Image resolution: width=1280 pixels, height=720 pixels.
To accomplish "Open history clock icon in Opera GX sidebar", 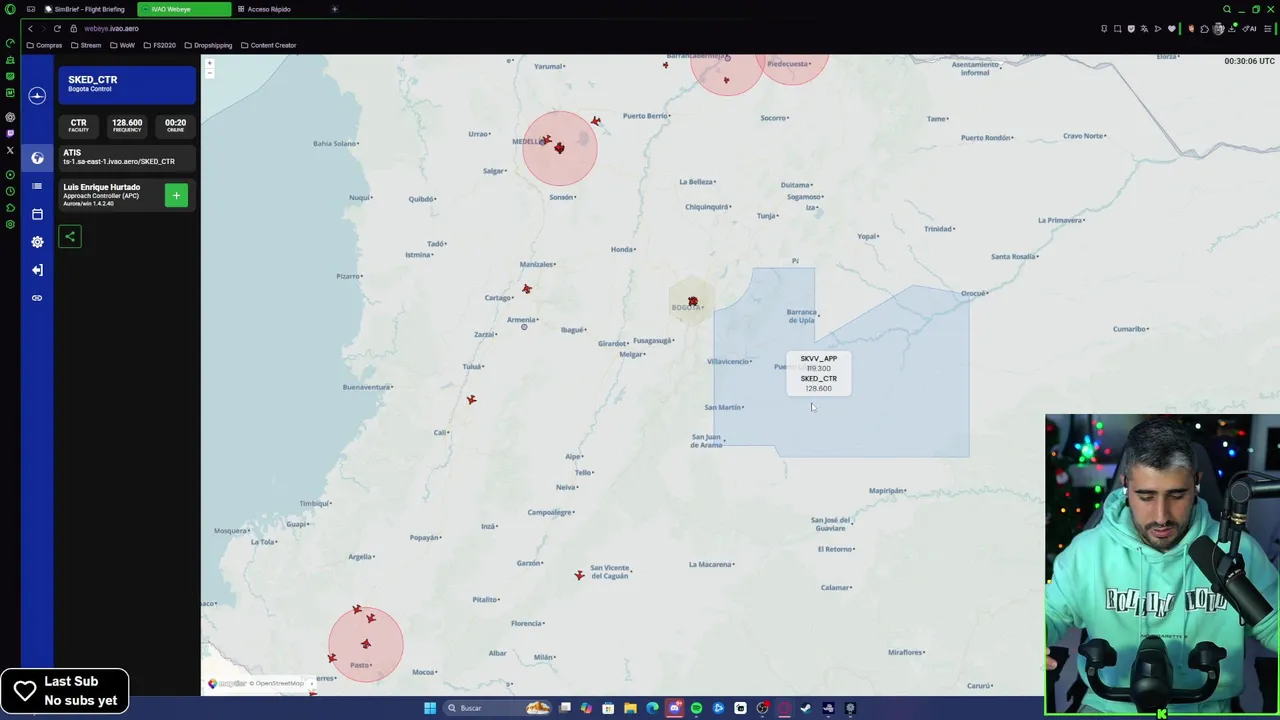I will (x=10, y=191).
